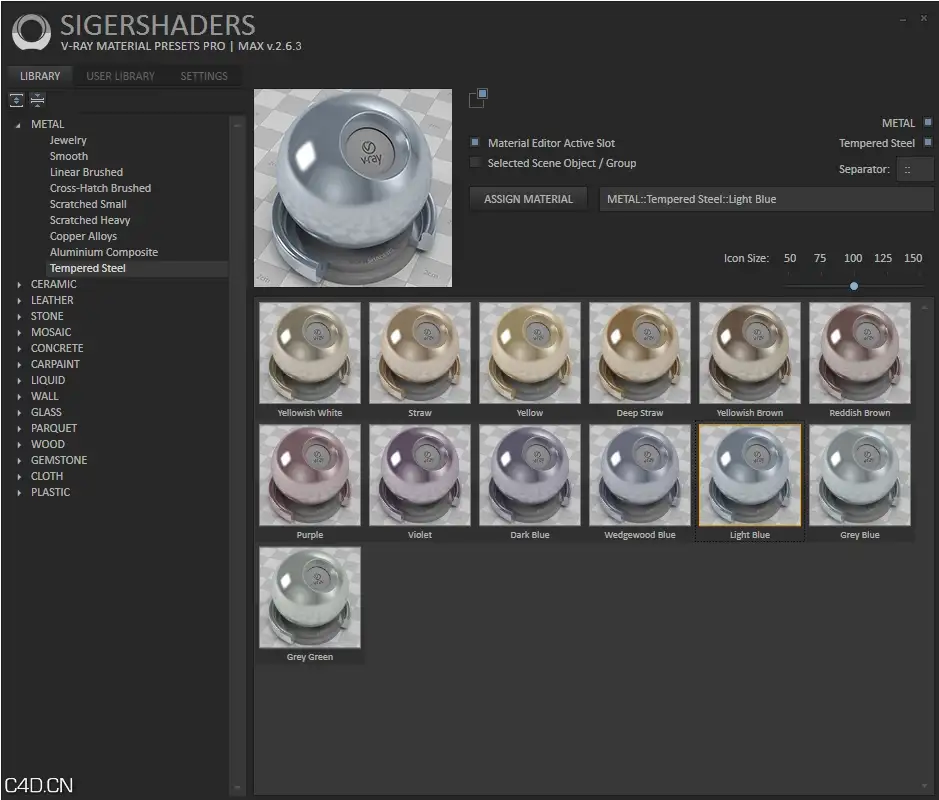Toggle the Tempered Steel name checkbox

[928, 142]
